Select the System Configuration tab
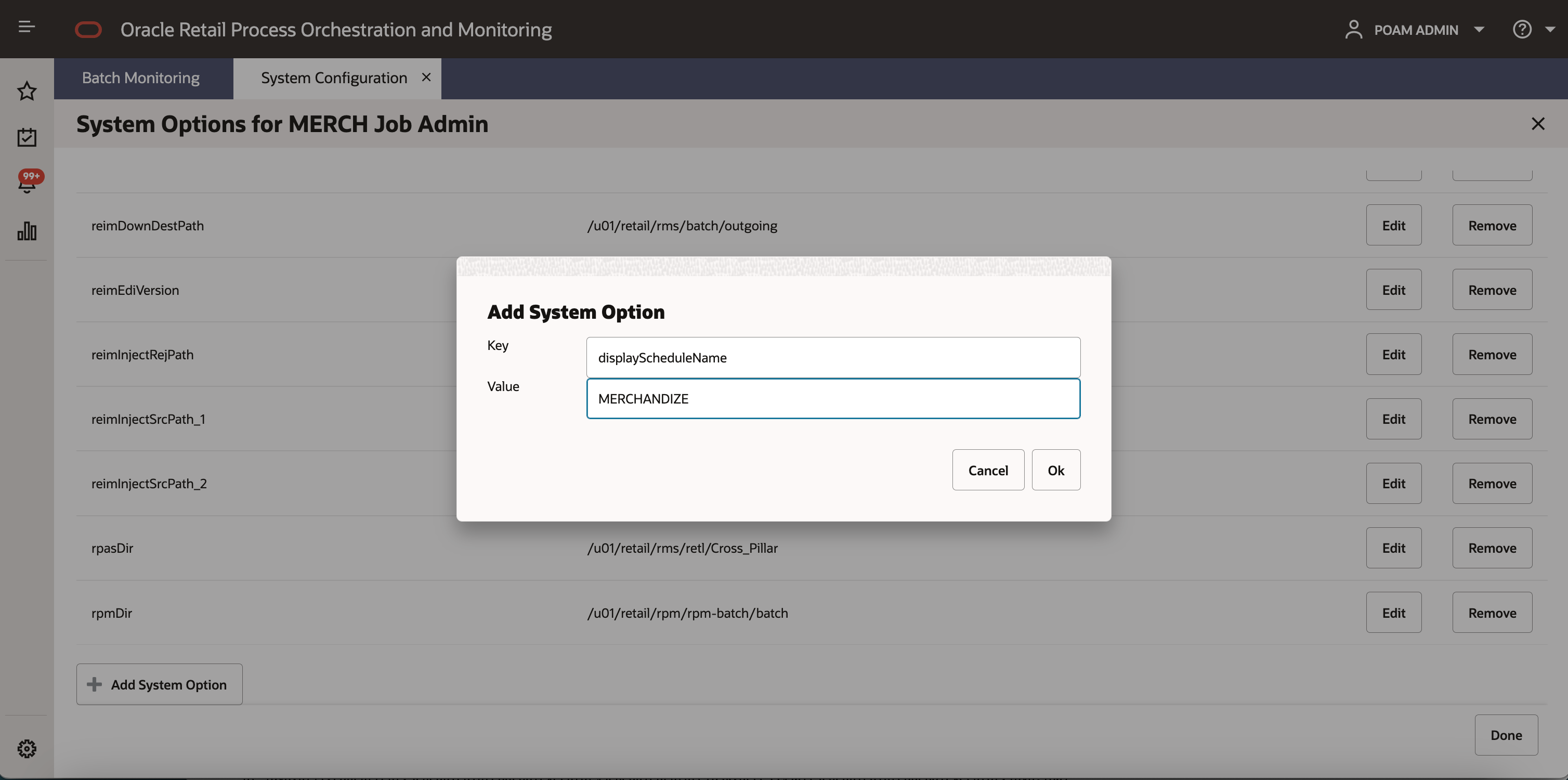 (x=334, y=78)
